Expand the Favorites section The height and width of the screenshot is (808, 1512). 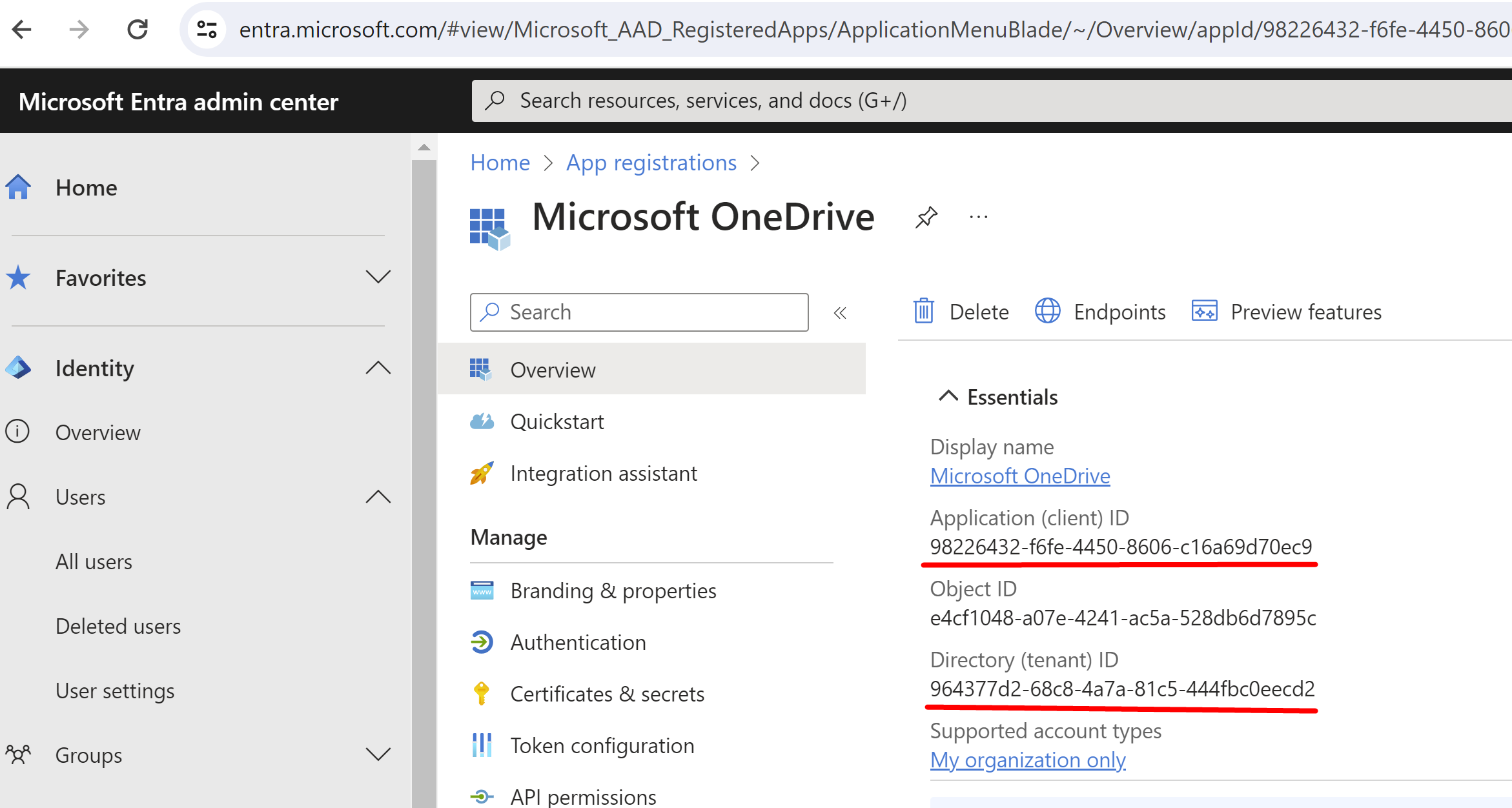[x=378, y=278]
